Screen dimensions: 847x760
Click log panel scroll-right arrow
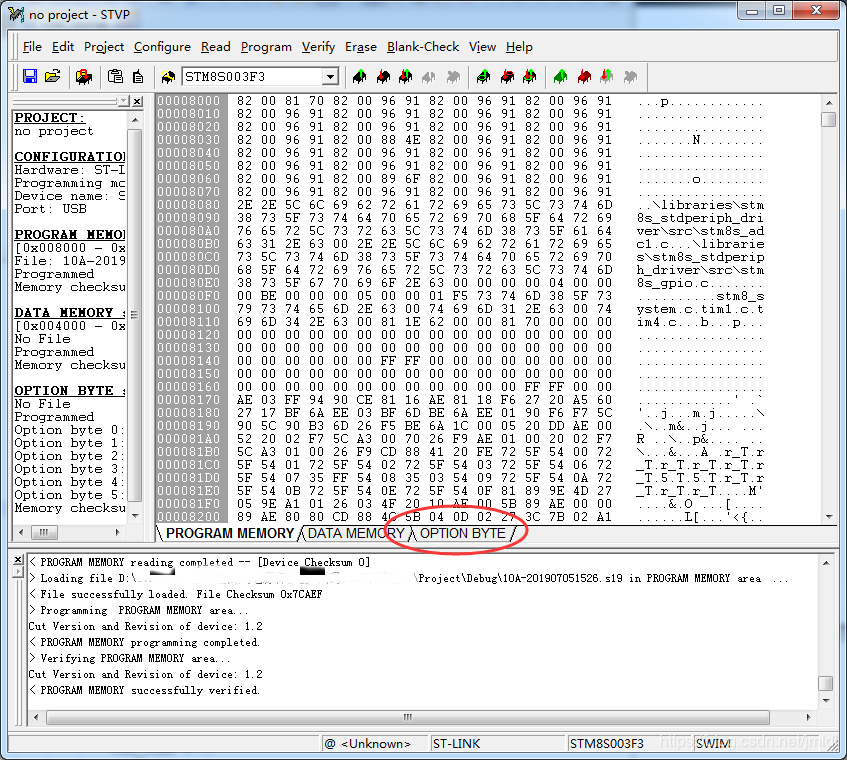(x=808, y=717)
